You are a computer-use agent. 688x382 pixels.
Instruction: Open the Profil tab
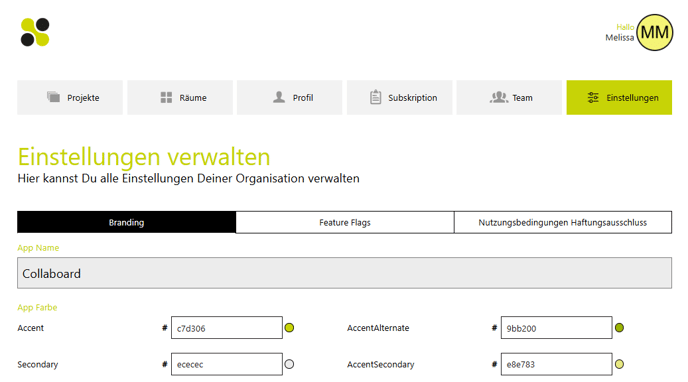290,97
